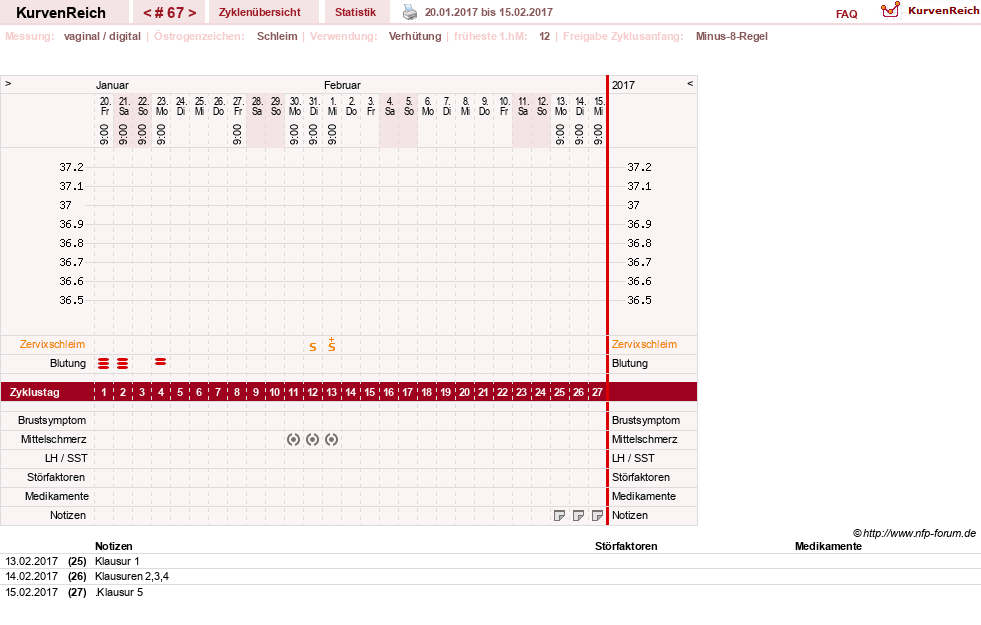Open the Zyklenübersicht tab

260,12
